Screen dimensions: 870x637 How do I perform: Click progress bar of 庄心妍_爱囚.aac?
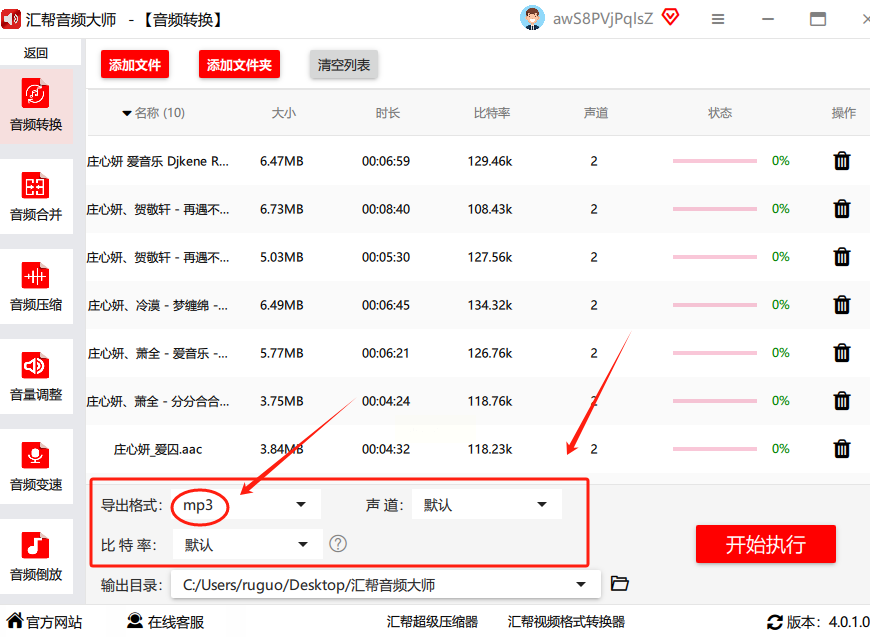(x=715, y=449)
